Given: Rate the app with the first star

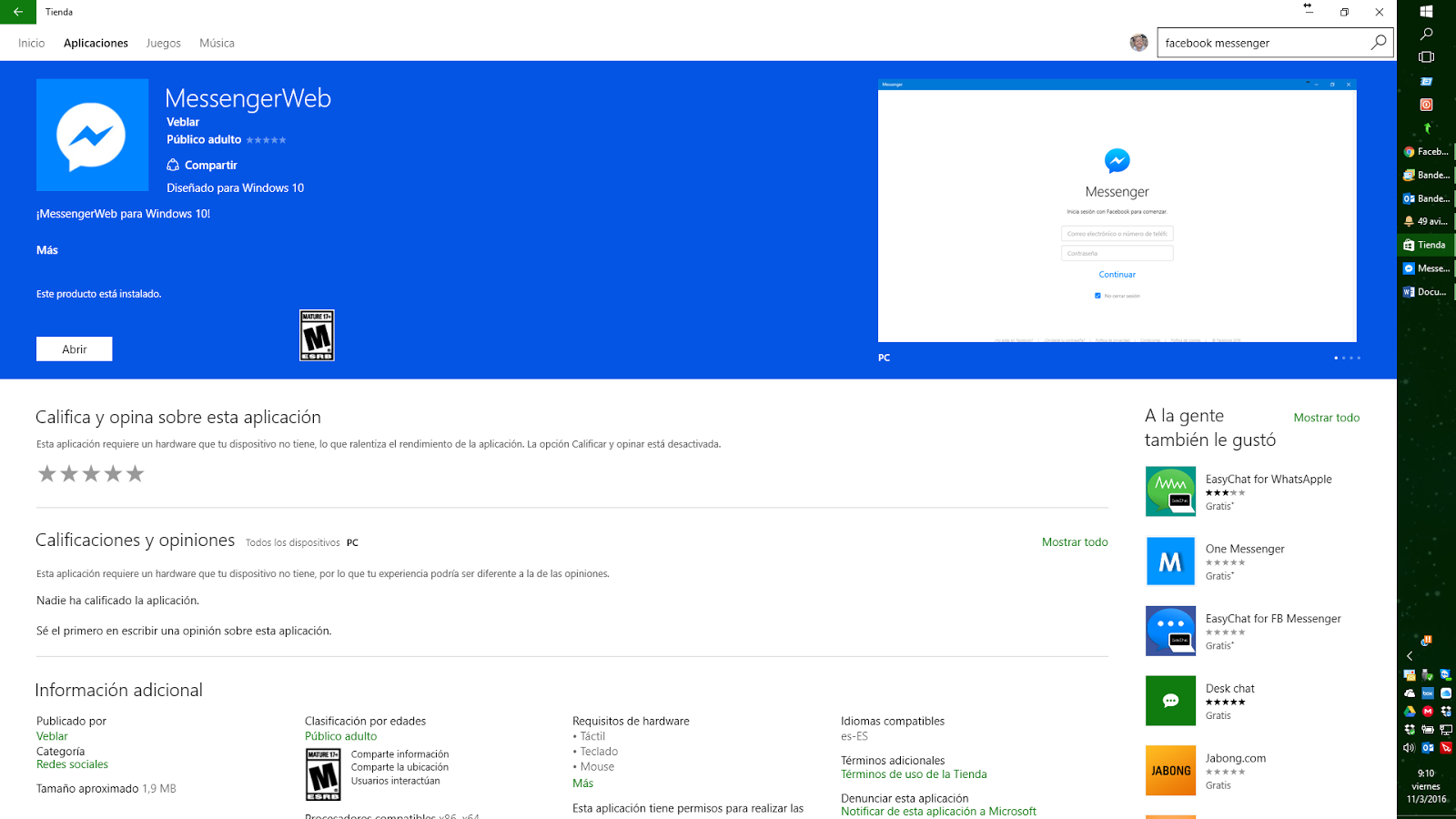Looking at the screenshot, I should (x=47, y=473).
